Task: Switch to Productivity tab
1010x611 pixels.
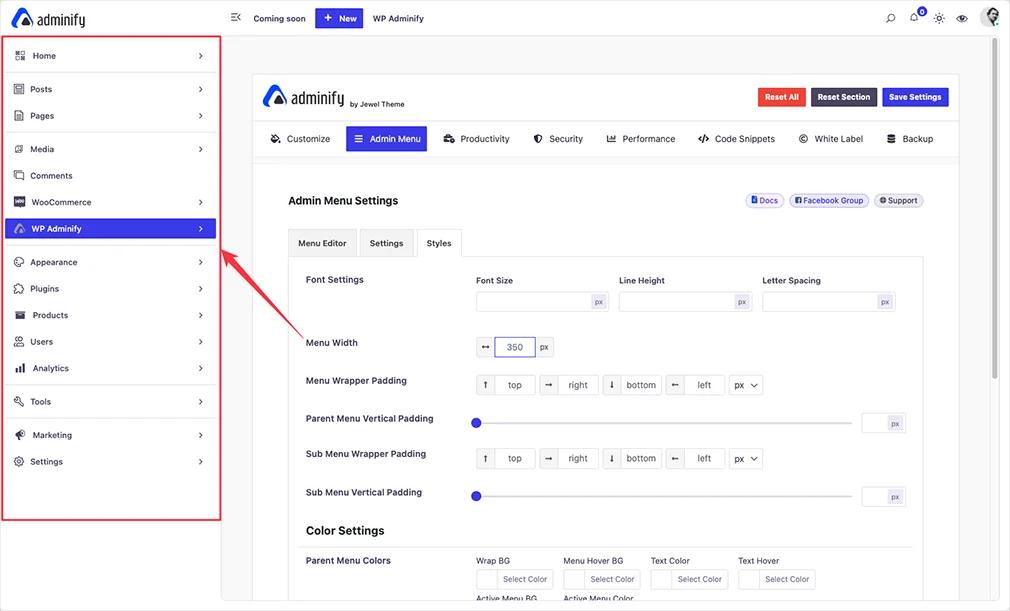Action: (477, 138)
